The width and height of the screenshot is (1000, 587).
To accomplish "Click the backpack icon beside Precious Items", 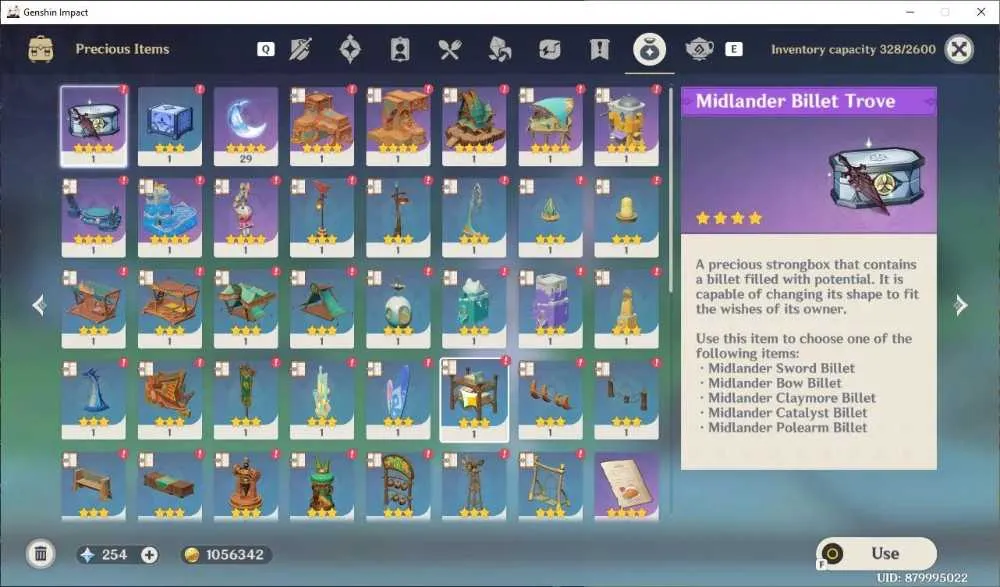I will pos(41,49).
